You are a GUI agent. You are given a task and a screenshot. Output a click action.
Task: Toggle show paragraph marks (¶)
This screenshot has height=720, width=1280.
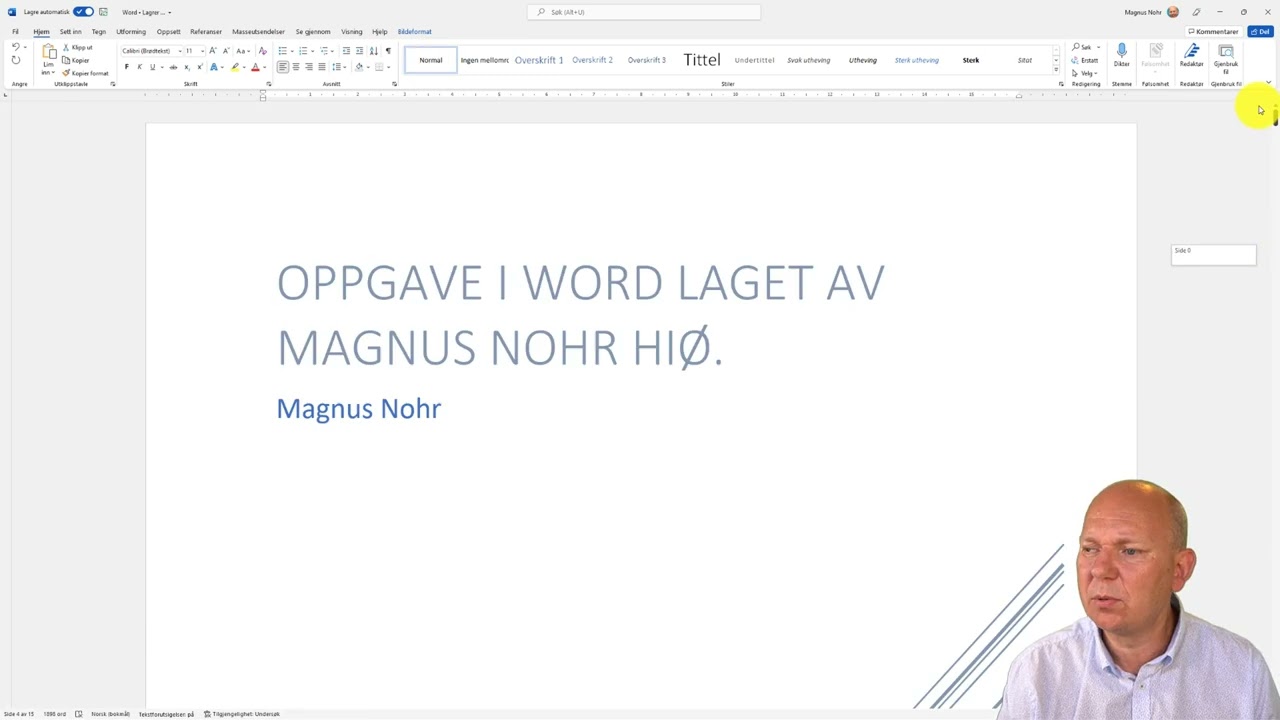388,51
